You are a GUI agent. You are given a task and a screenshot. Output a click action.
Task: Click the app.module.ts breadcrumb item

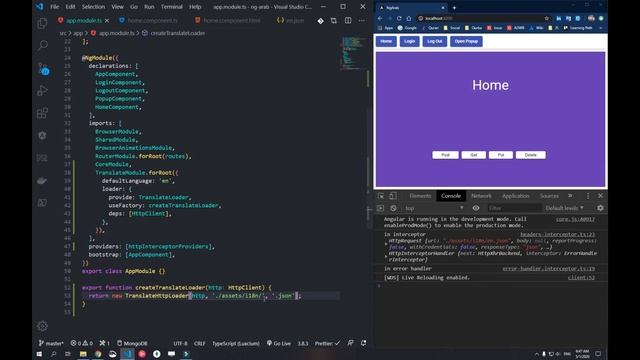pos(116,33)
